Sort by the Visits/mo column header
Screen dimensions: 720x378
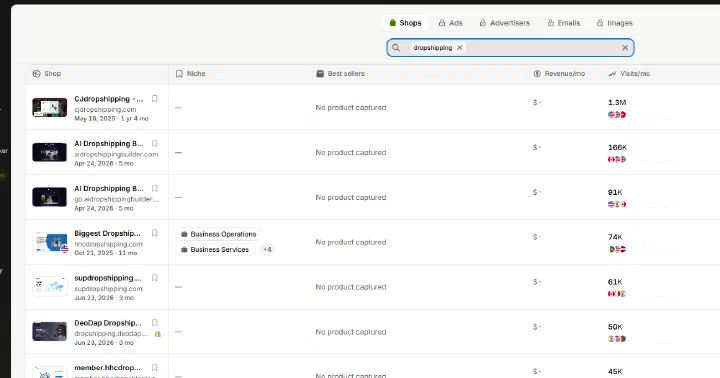coord(629,73)
